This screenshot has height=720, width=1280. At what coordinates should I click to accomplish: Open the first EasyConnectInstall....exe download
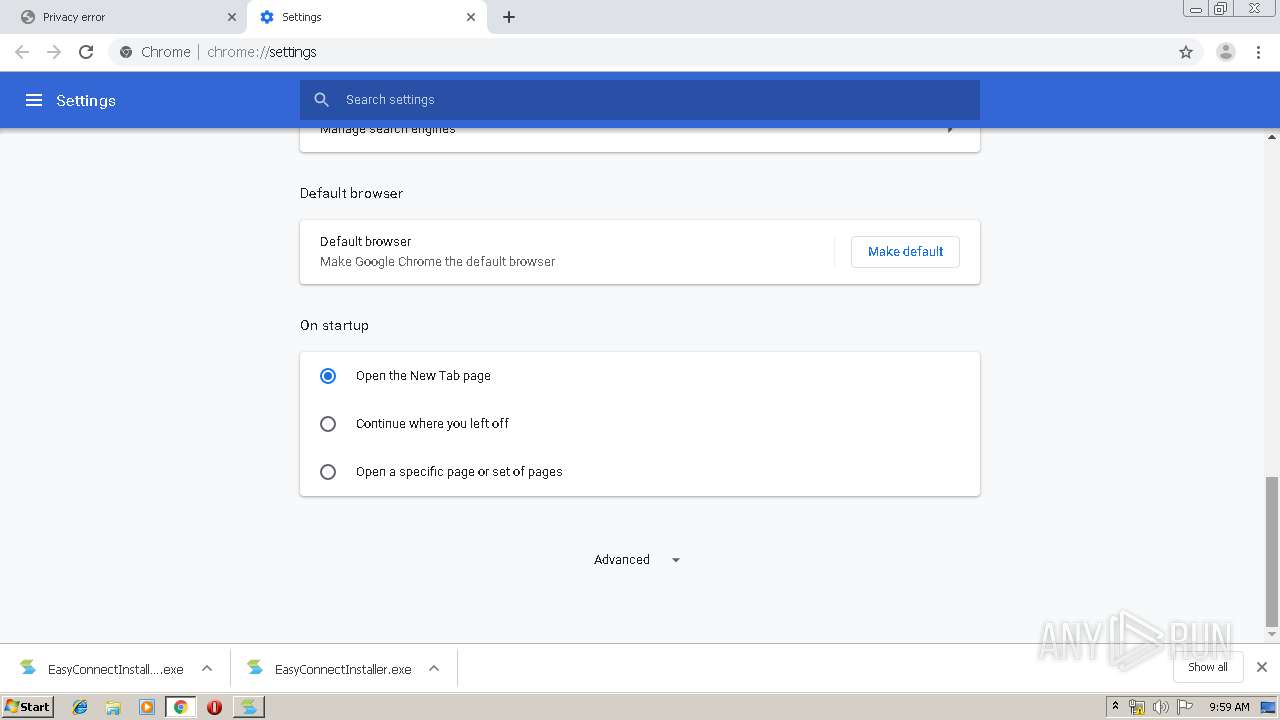pos(116,669)
